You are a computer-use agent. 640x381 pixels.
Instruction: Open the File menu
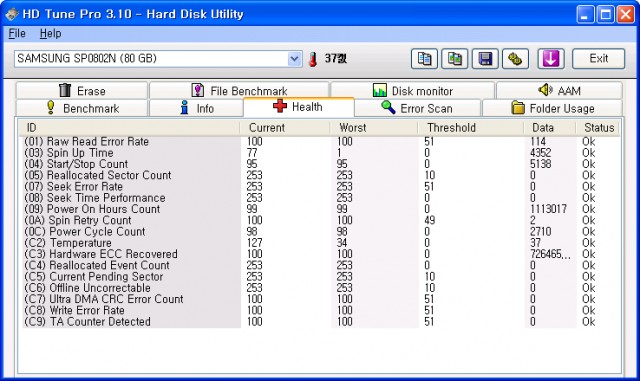(17, 33)
